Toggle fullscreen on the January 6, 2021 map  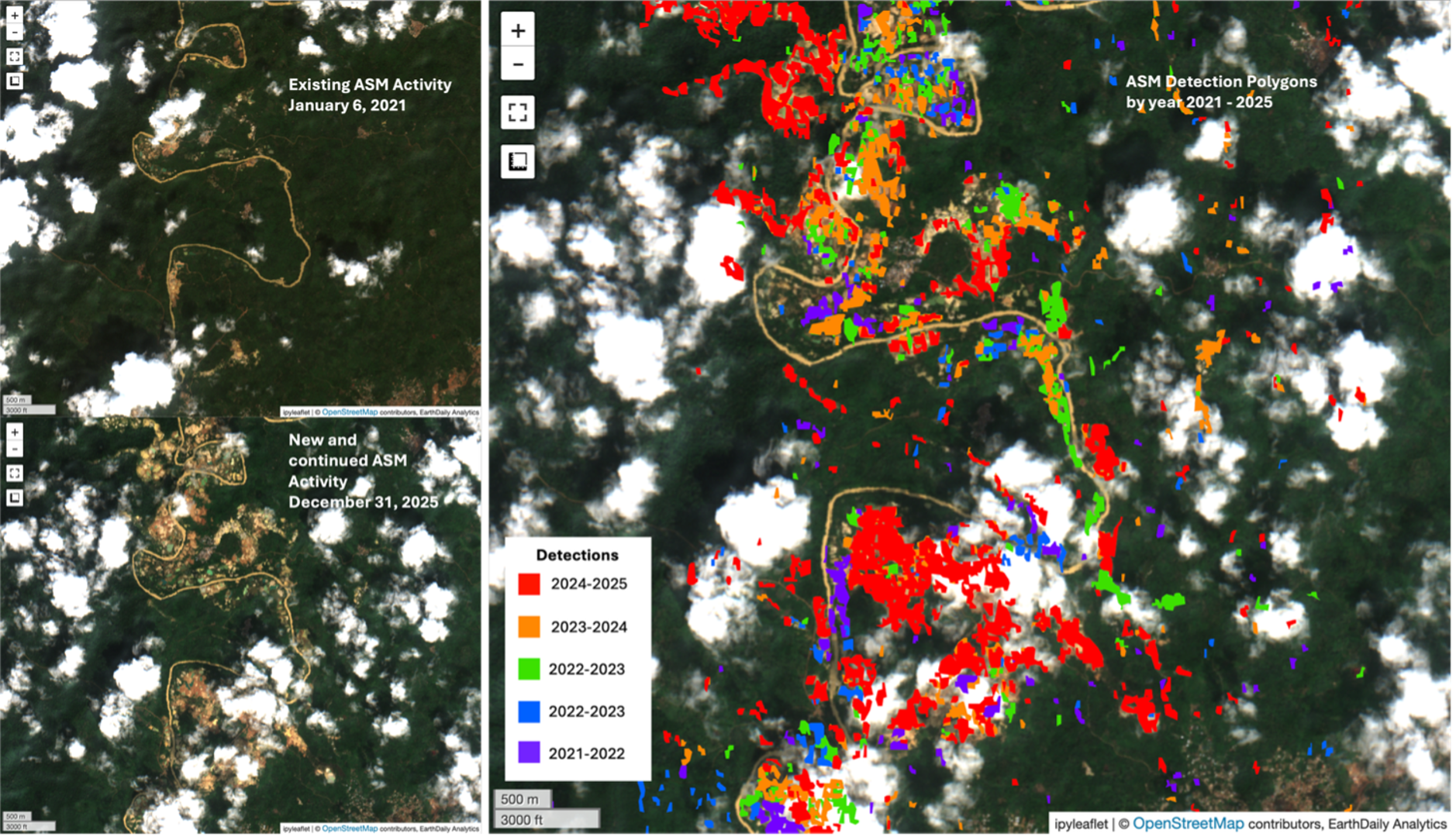[15, 57]
